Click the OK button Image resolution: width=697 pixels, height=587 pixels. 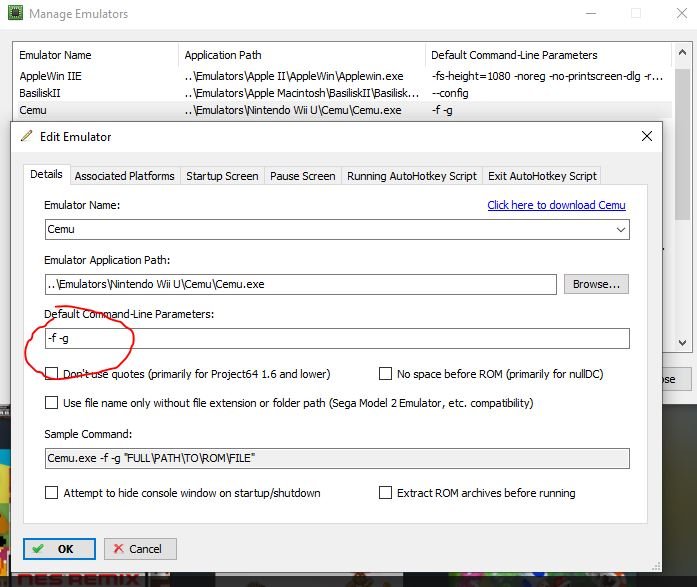[x=59, y=549]
